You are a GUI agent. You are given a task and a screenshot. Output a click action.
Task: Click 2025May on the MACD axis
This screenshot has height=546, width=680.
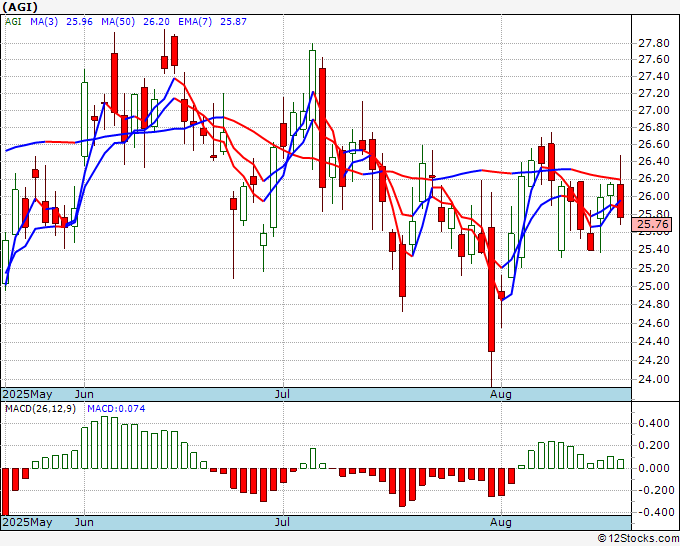[x=27, y=522]
